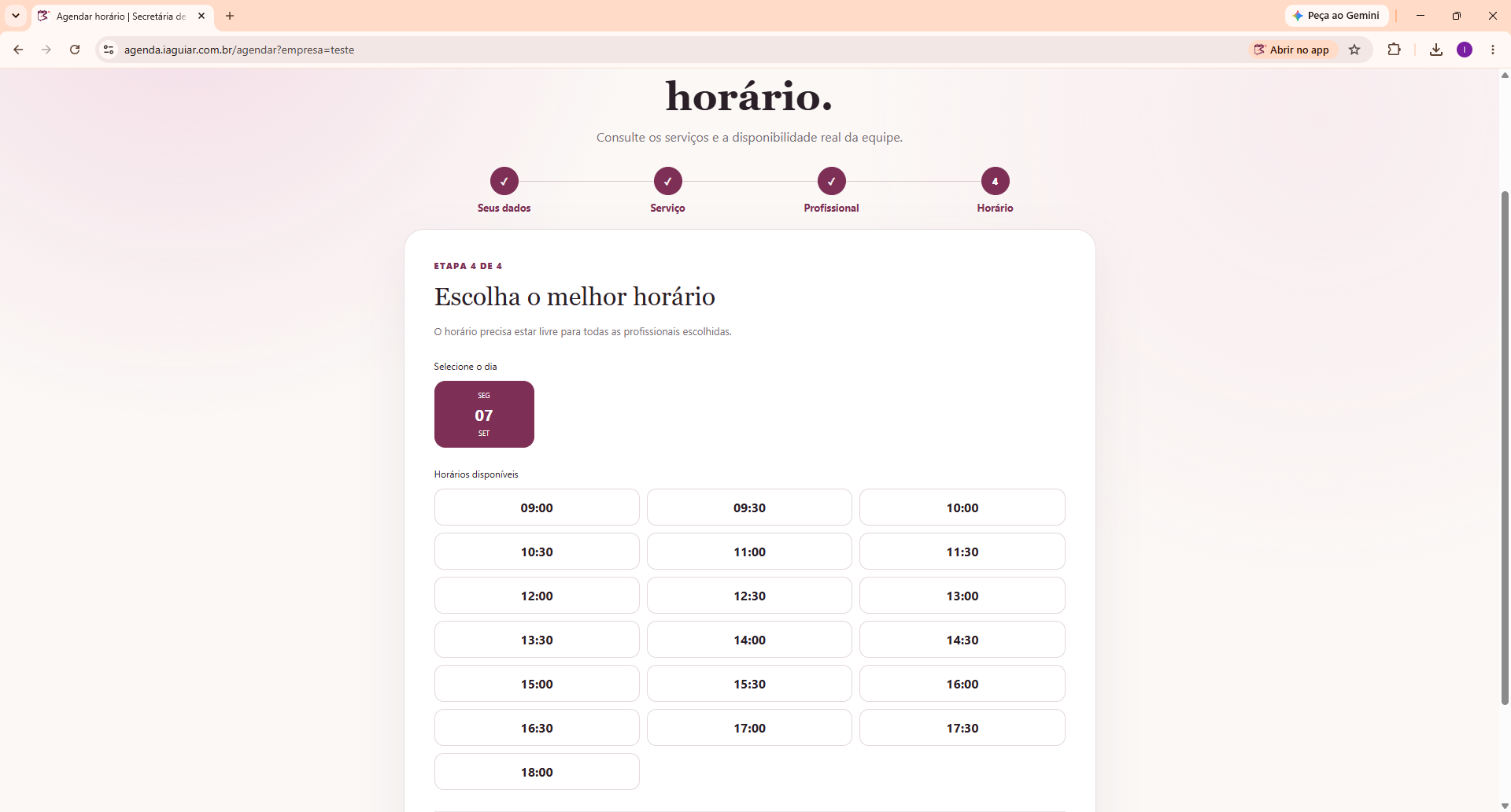
Task: Click the address bar URL field
Action: click(x=677, y=50)
